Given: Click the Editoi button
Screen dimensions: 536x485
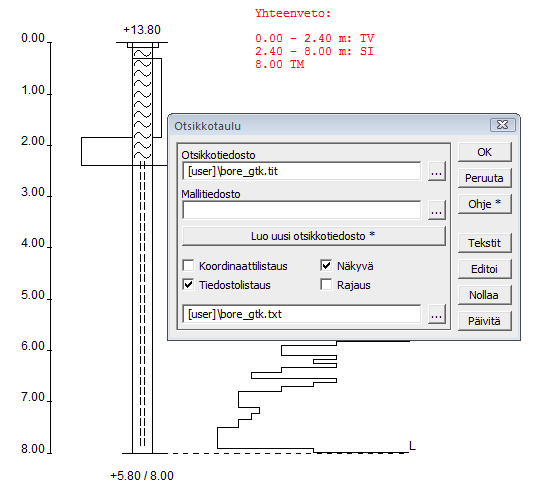Looking at the screenshot, I should (484, 269).
